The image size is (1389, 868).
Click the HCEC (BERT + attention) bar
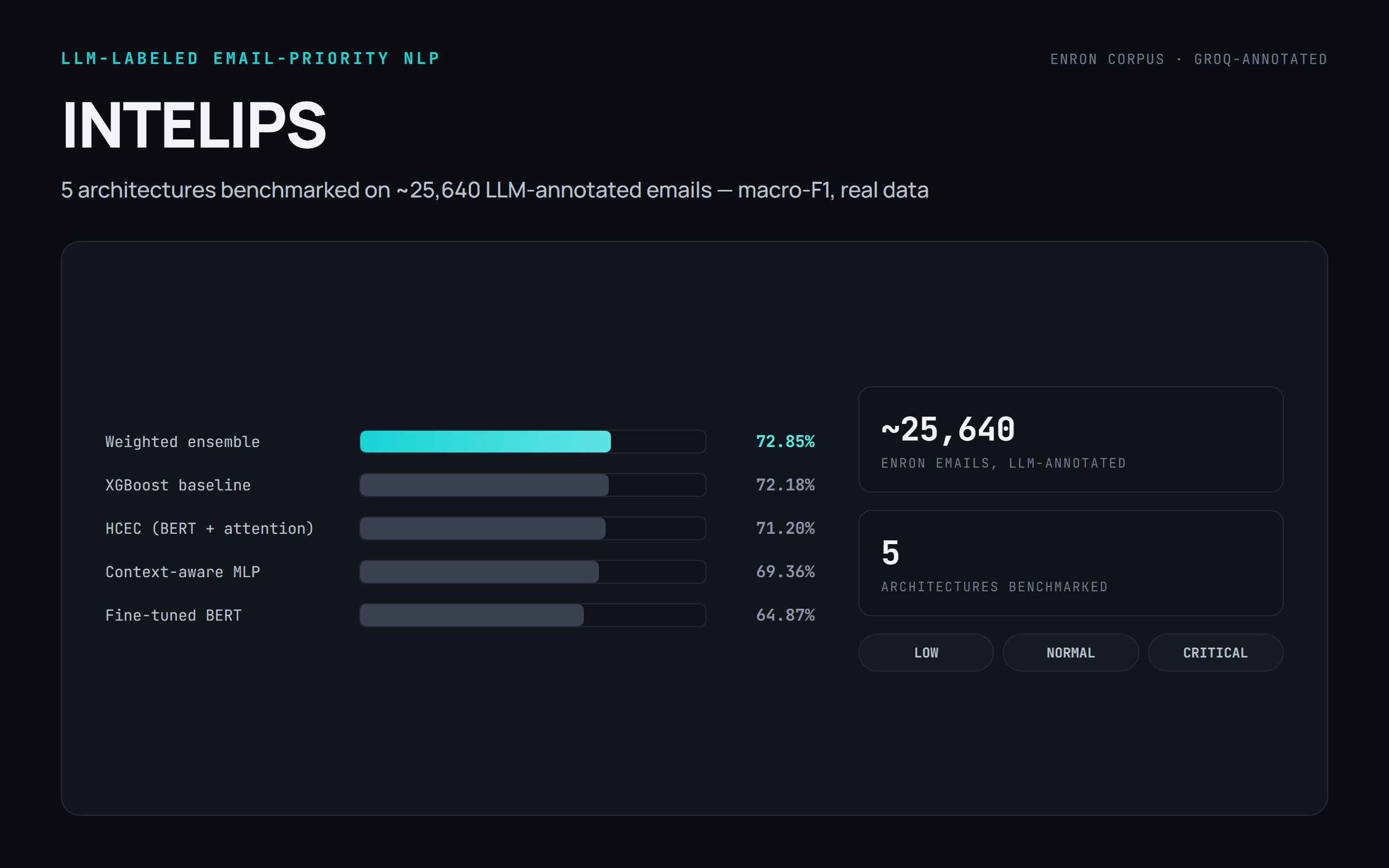[x=533, y=528]
